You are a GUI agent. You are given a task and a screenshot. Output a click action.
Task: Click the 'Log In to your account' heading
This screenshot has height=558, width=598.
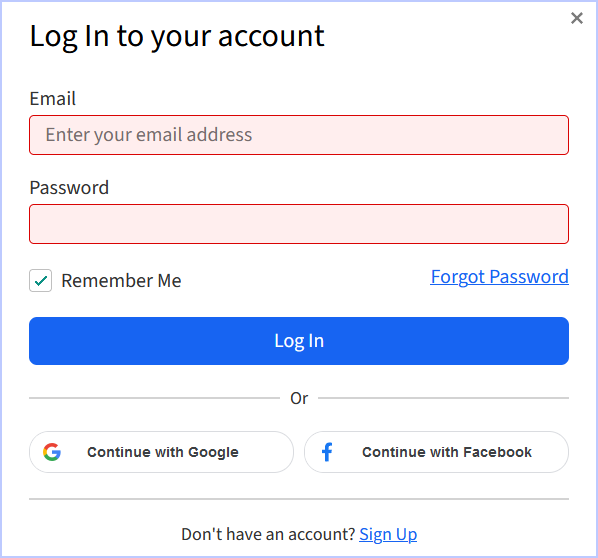click(177, 37)
